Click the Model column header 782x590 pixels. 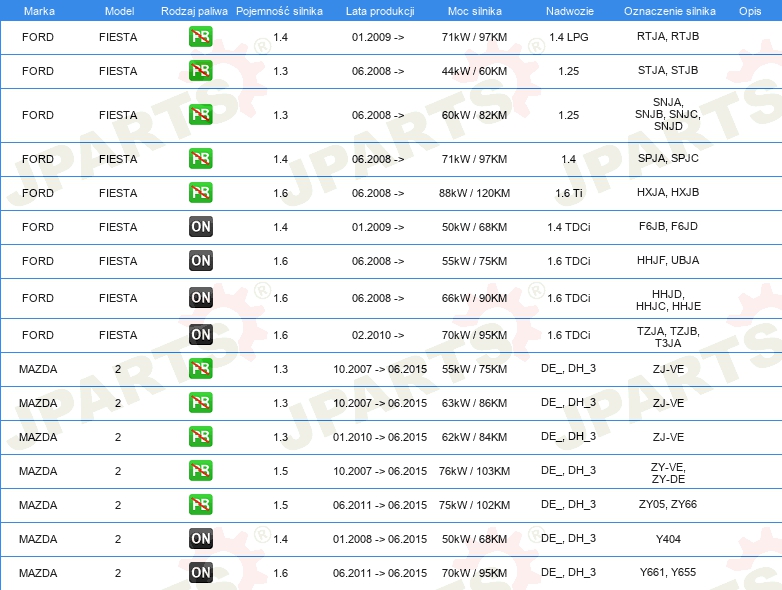[x=119, y=11]
